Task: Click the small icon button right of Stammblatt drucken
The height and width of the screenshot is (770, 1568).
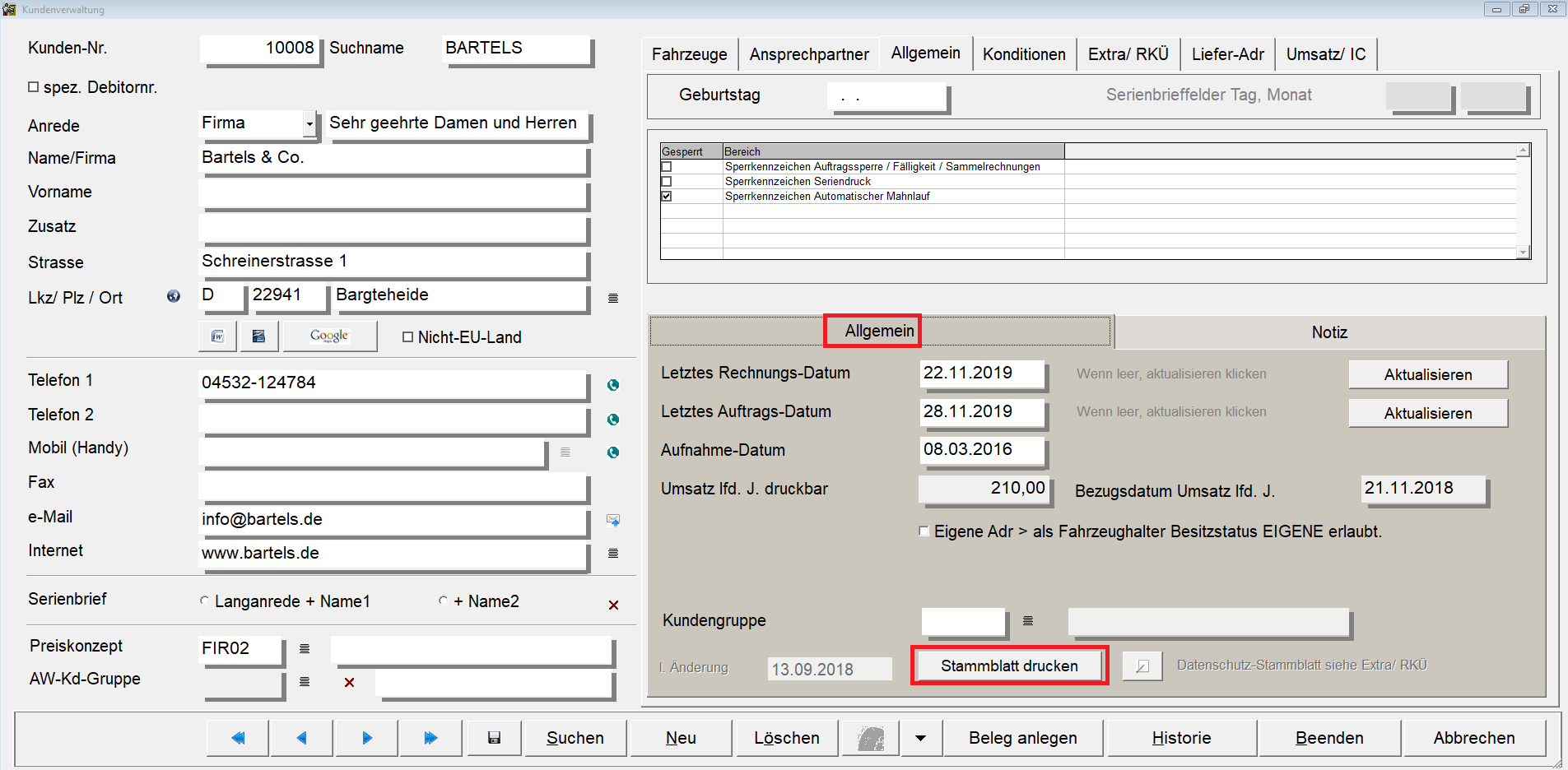Action: 1142,666
